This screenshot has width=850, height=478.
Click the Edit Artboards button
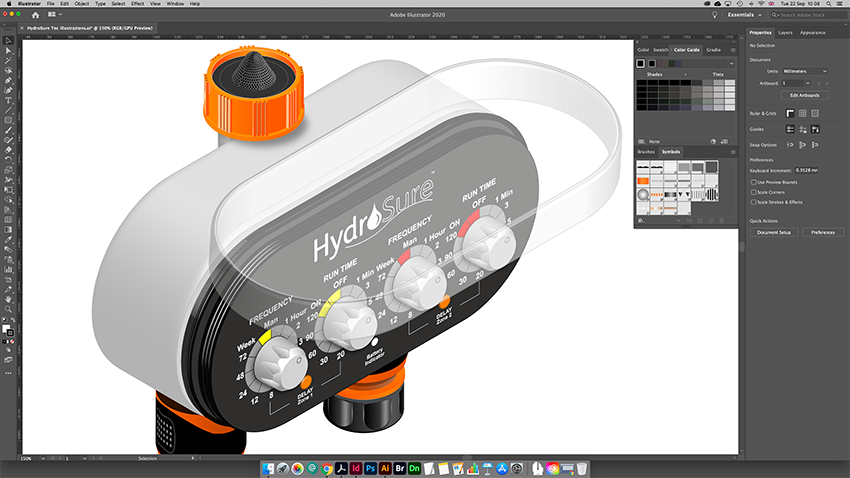(x=804, y=95)
